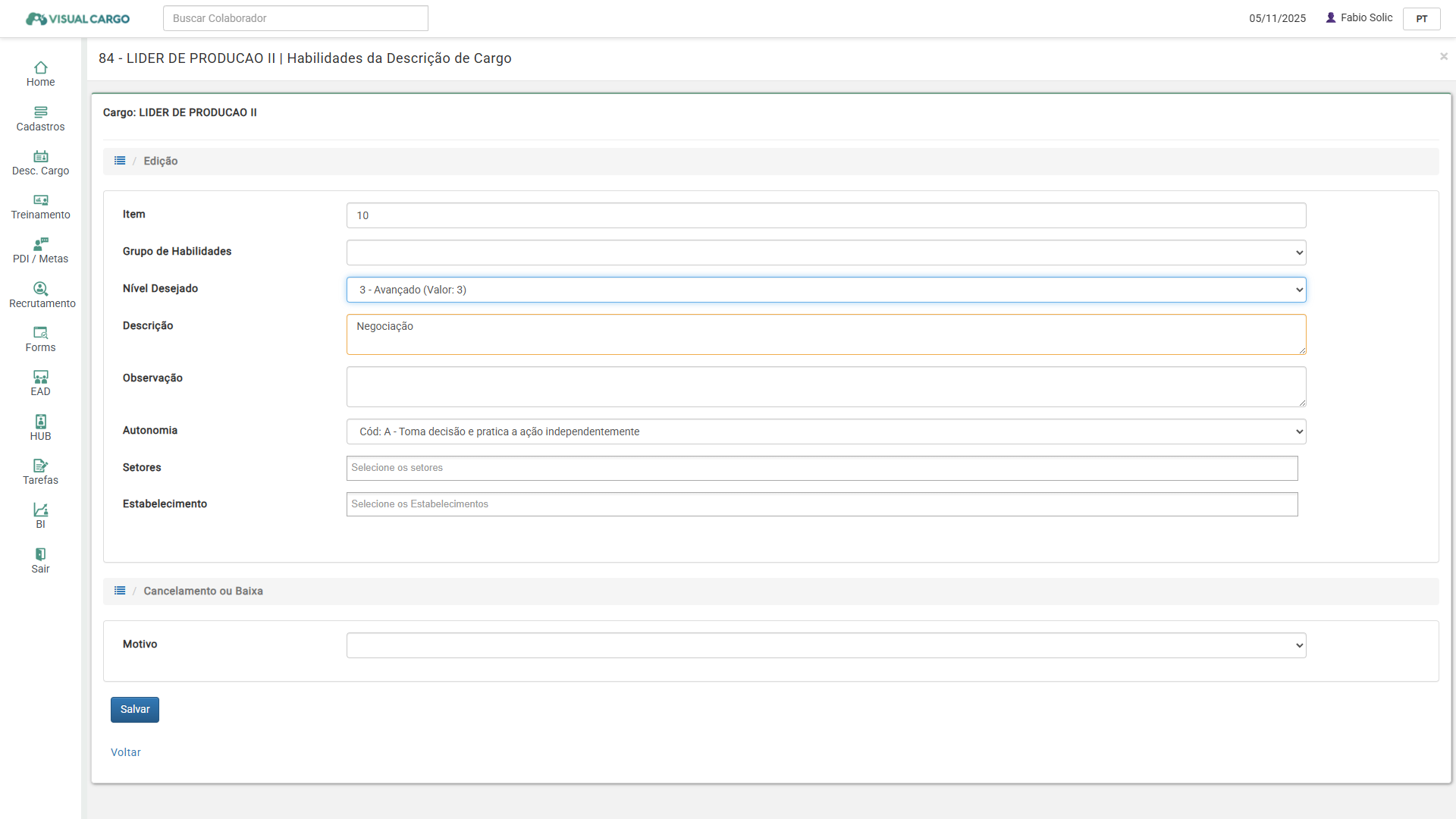Click the Sair logout icon
Viewport: 1456px width, 819px height.
(x=40, y=554)
